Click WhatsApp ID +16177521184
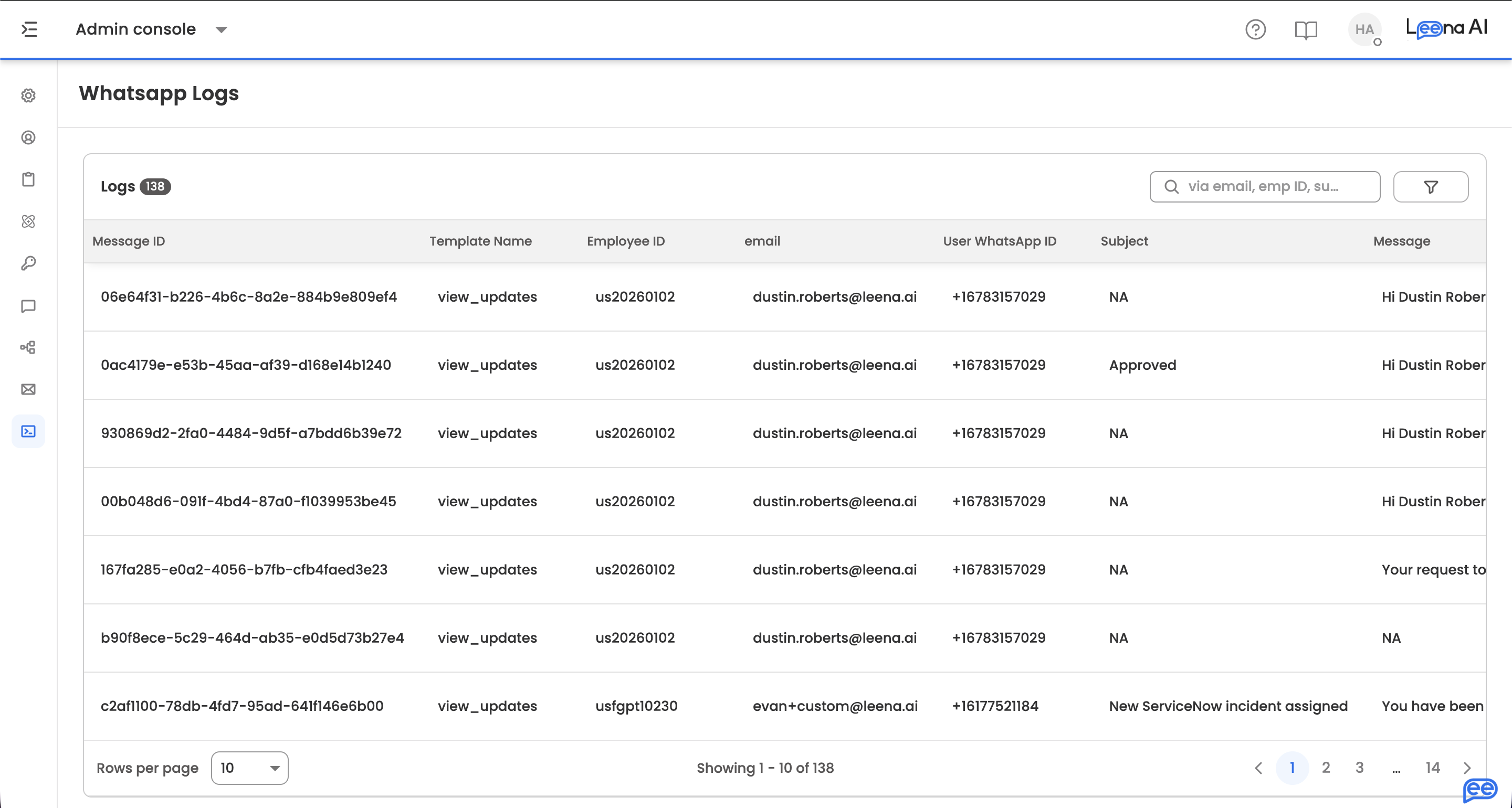The width and height of the screenshot is (1512, 808). [995, 706]
